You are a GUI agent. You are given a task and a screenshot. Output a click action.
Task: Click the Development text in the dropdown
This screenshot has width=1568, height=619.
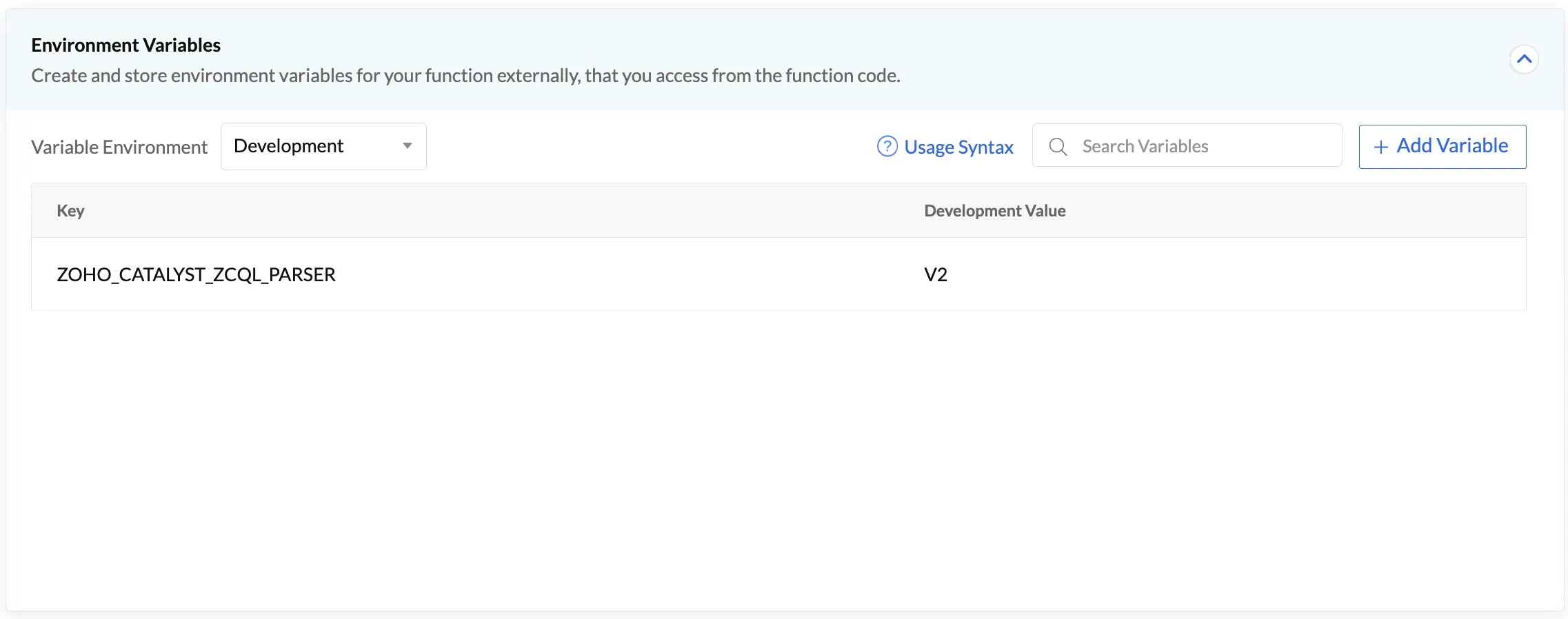(288, 146)
